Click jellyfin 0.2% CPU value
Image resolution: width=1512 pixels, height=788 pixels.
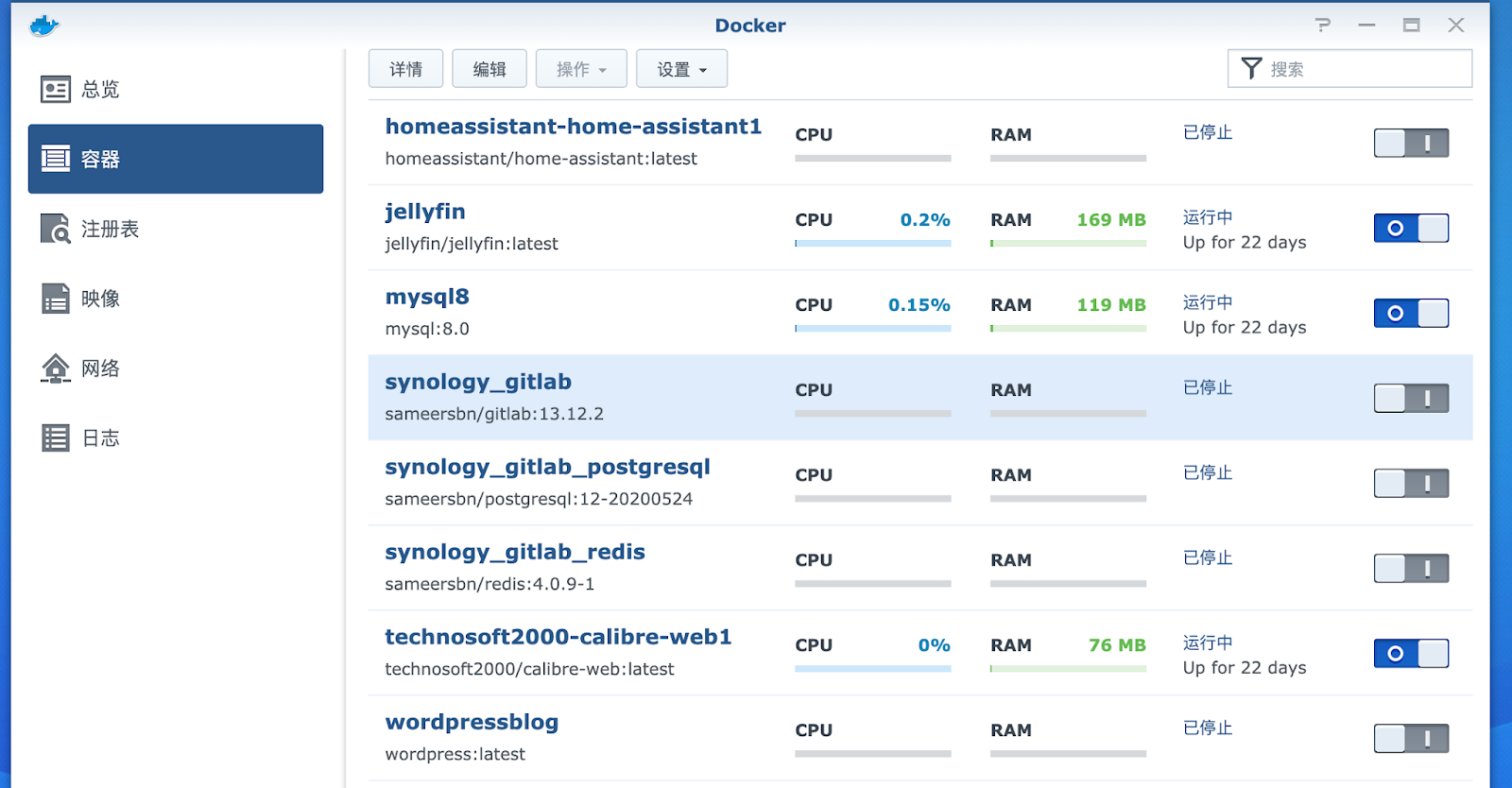point(925,220)
